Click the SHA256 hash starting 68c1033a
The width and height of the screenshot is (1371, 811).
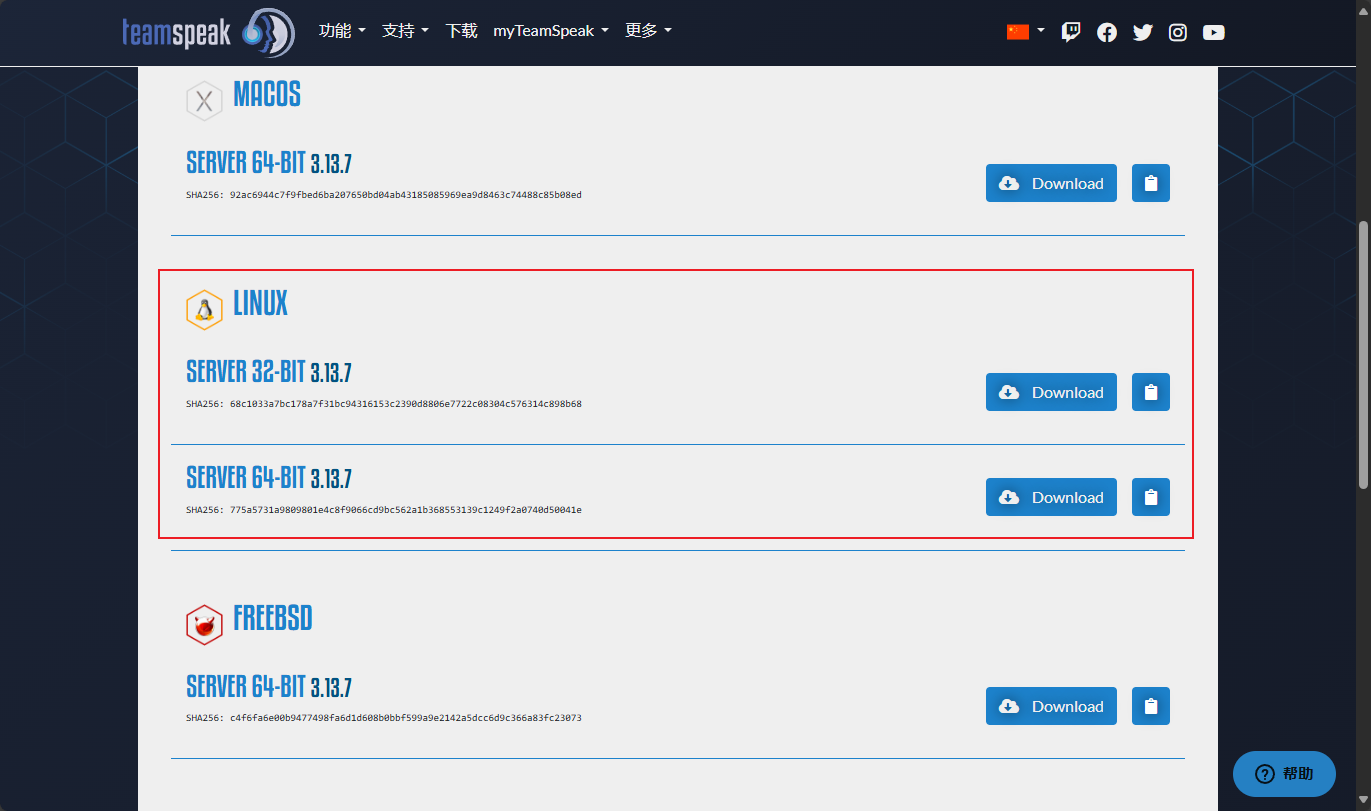click(x=405, y=404)
